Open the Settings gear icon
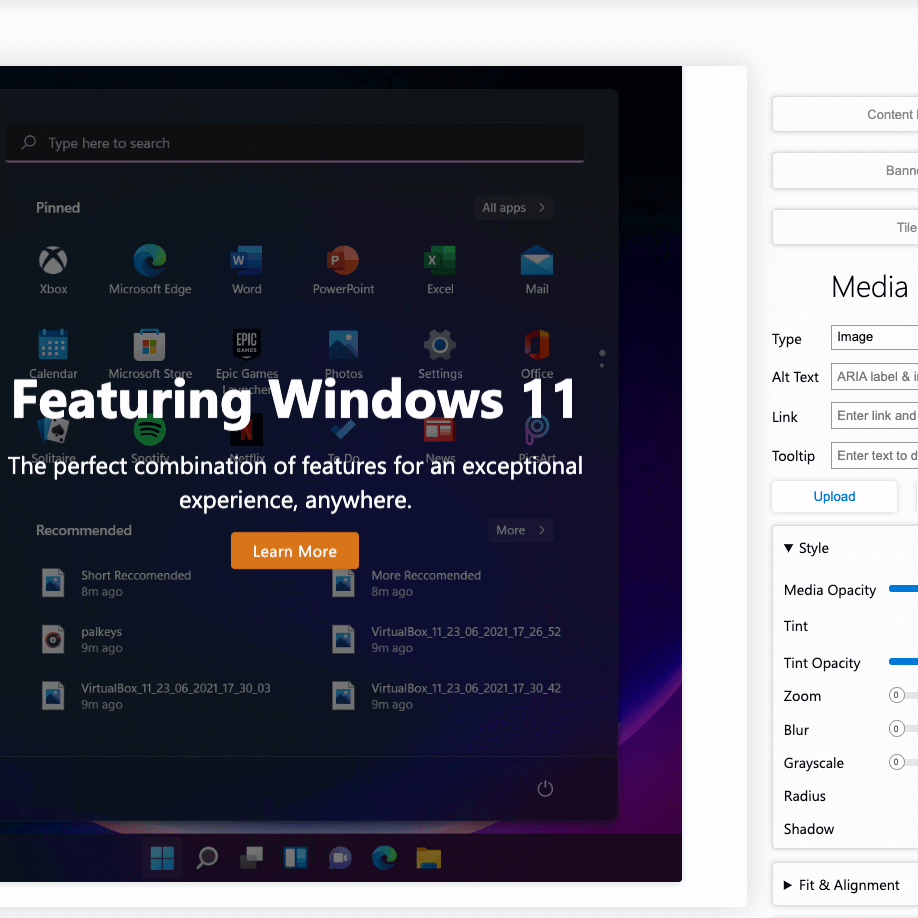 pos(440,345)
